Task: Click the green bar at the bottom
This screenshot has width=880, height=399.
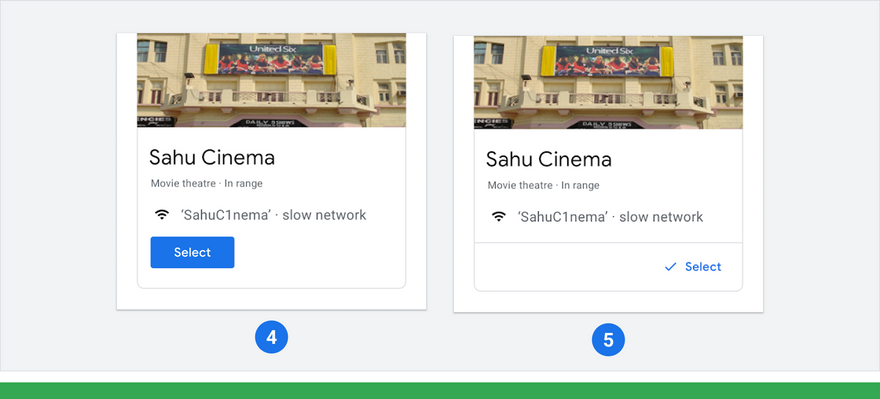Action: click(440, 391)
